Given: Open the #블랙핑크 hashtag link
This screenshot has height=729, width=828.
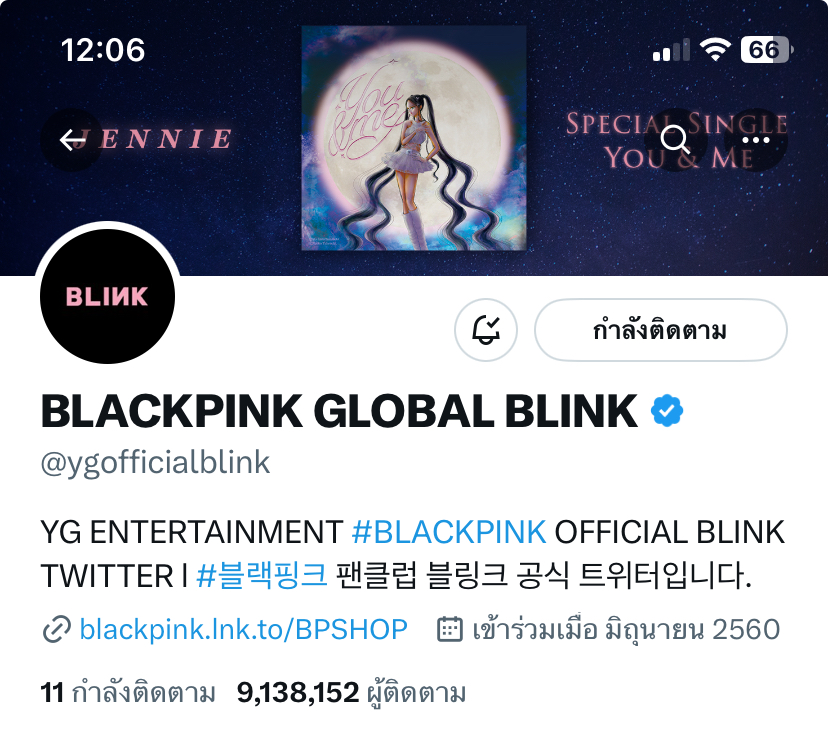Looking at the screenshot, I should pyautogui.click(x=262, y=575).
